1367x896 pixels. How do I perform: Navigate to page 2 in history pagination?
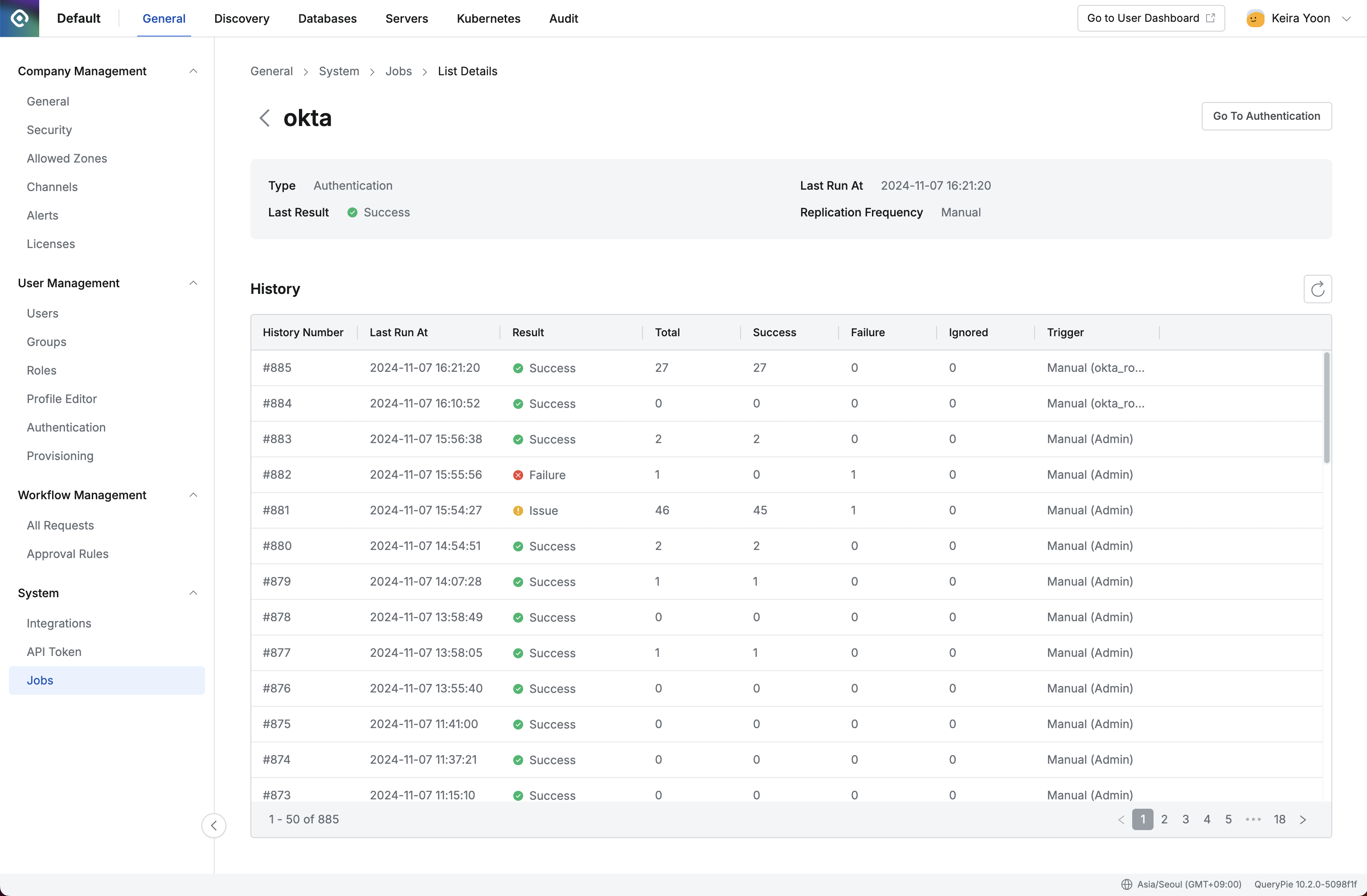[1164, 819]
